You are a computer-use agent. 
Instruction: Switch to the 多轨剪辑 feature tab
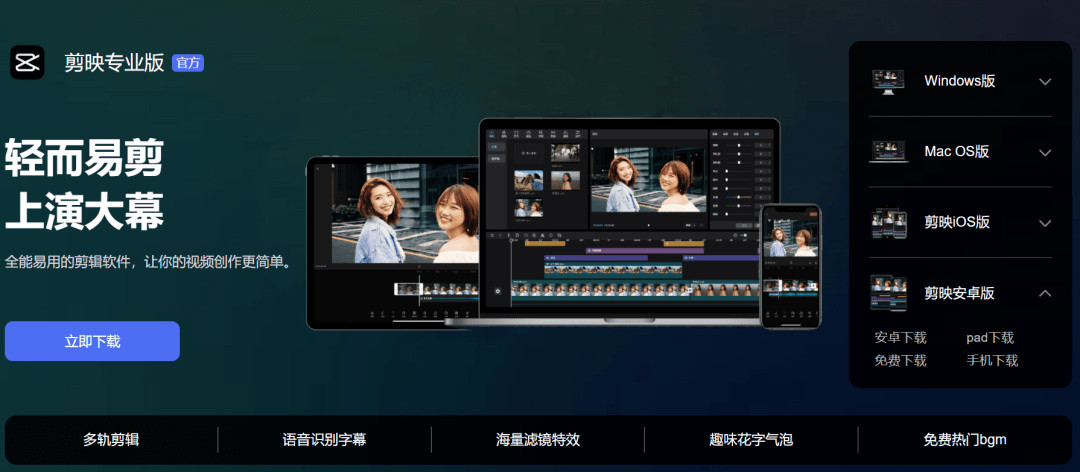[112, 440]
